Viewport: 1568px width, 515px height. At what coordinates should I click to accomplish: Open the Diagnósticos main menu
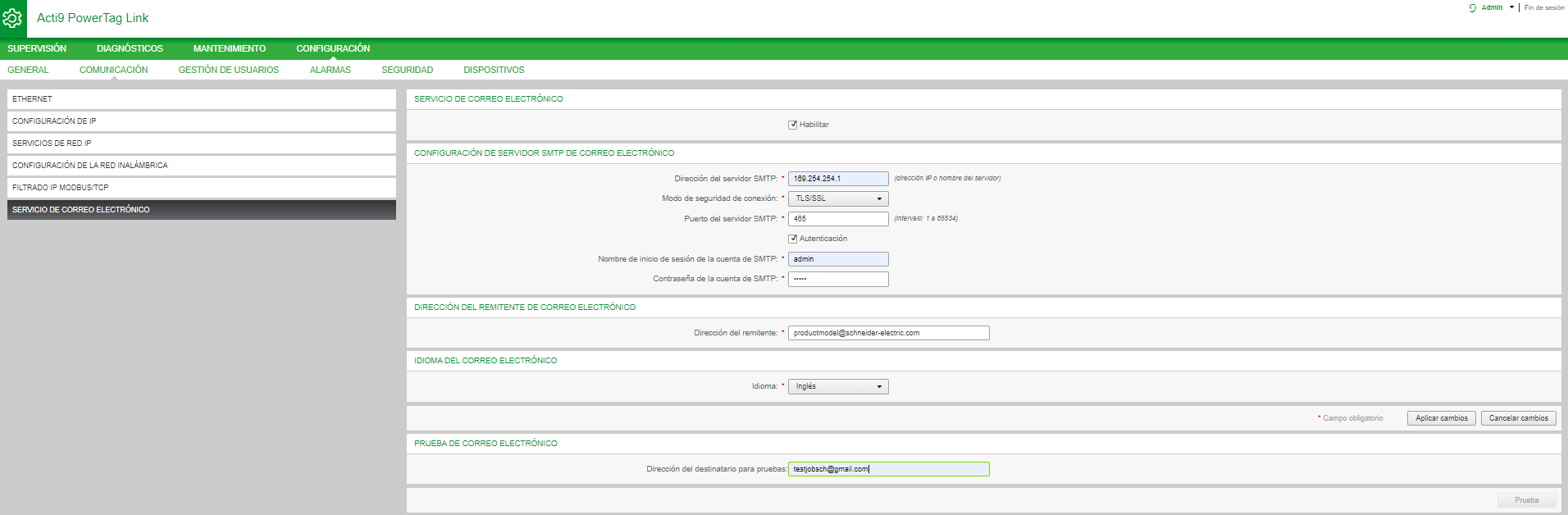click(130, 49)
